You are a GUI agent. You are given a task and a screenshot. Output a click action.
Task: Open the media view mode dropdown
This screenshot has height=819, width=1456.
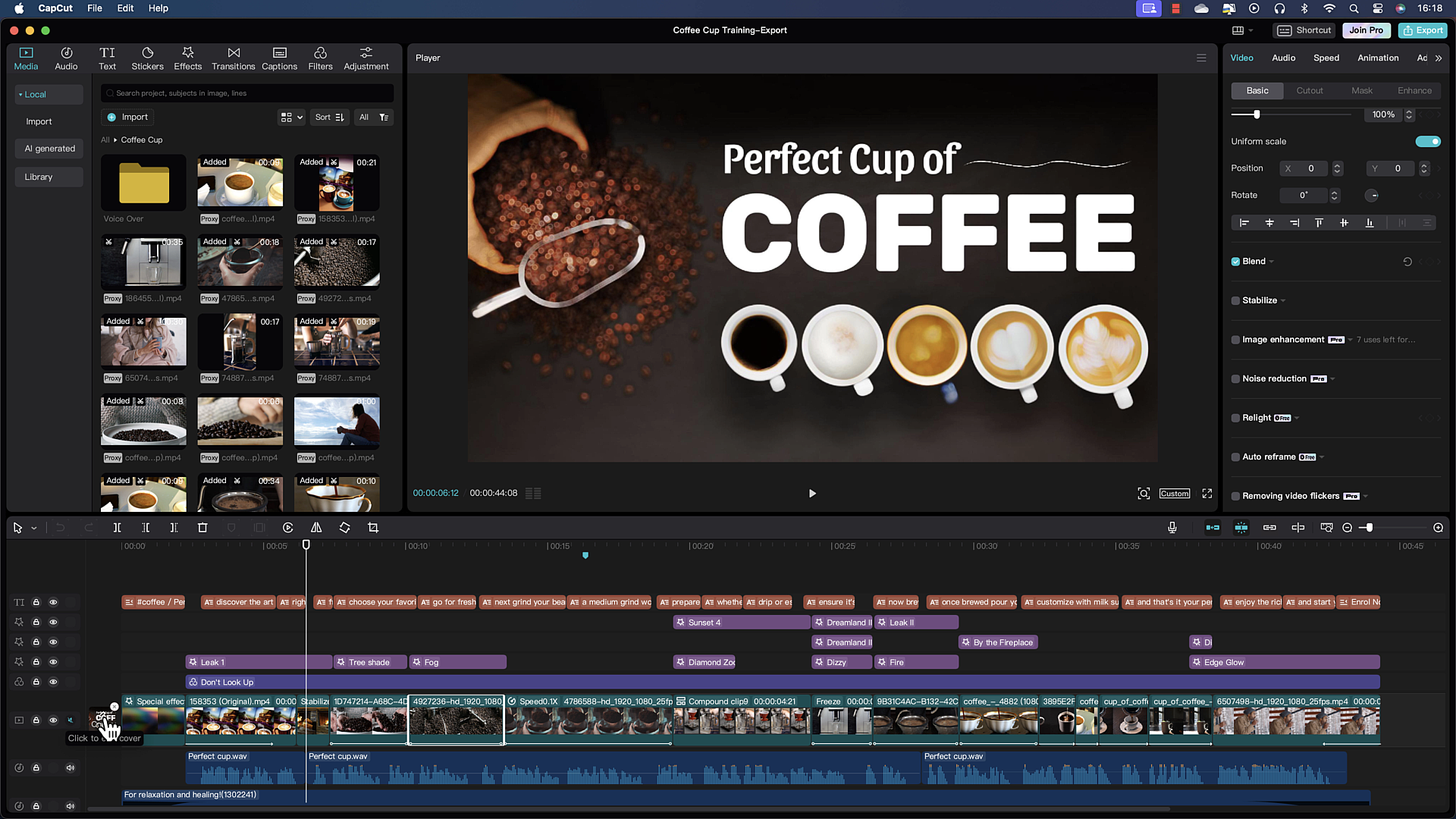[x=291, y=118]
